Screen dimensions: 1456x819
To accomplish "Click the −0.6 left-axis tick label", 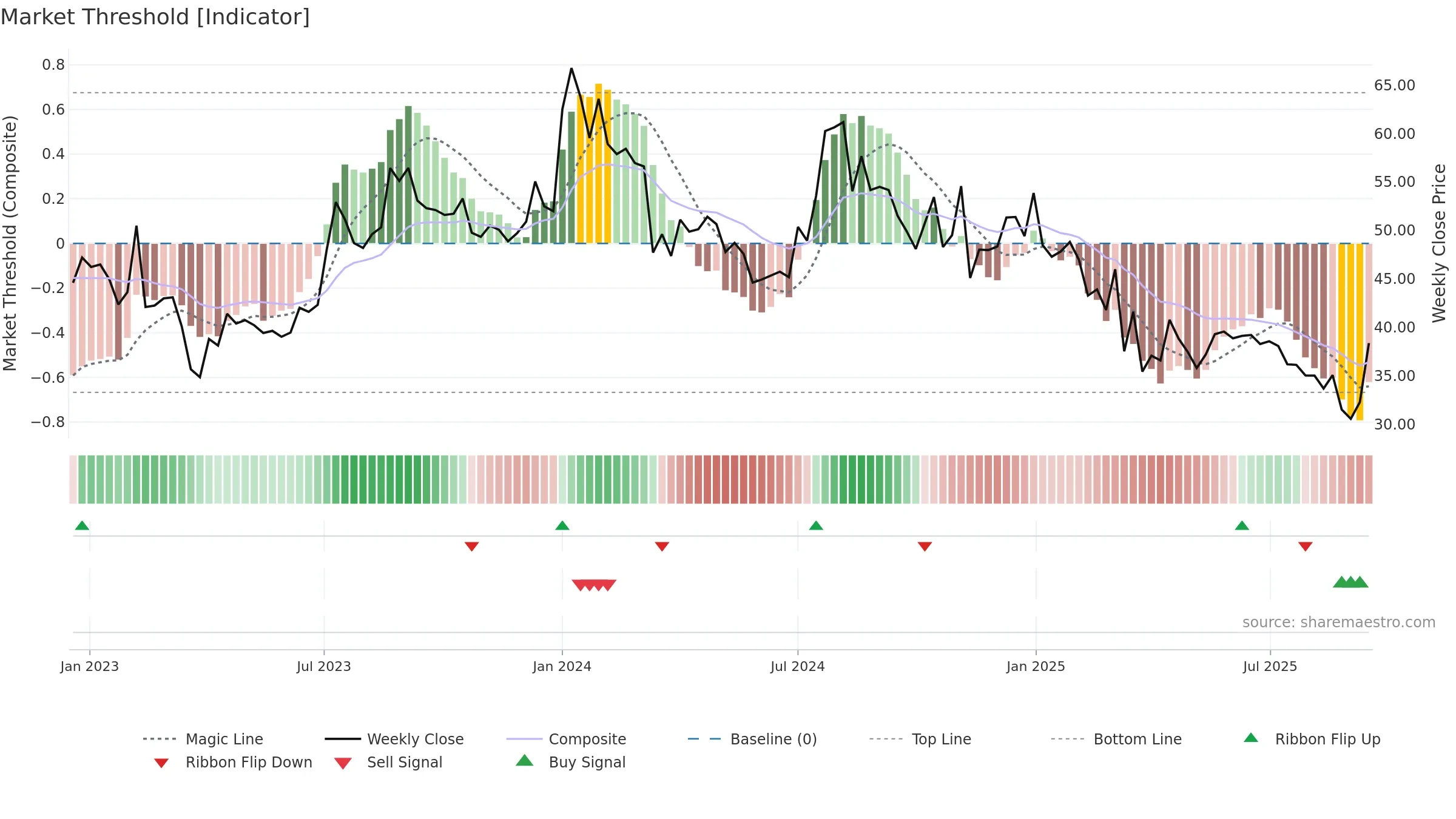I will pos(48,377).
